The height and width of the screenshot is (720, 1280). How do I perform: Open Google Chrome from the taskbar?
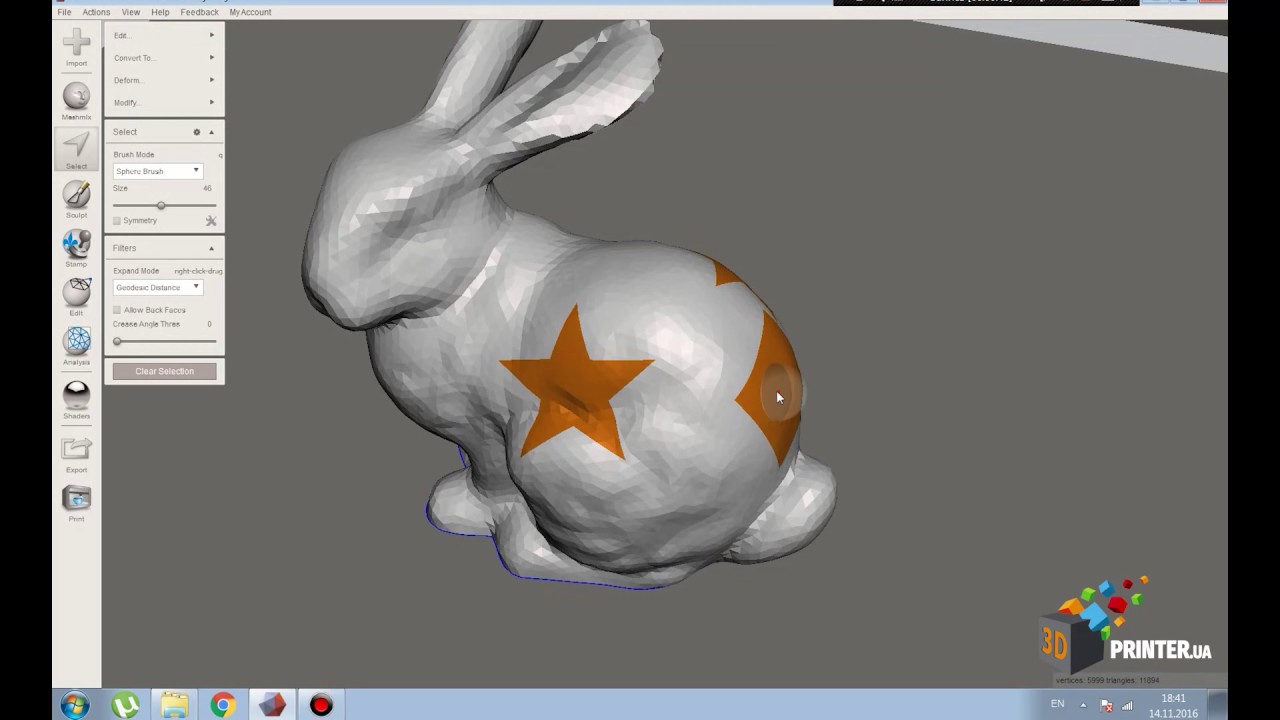[x=223, y=705]
